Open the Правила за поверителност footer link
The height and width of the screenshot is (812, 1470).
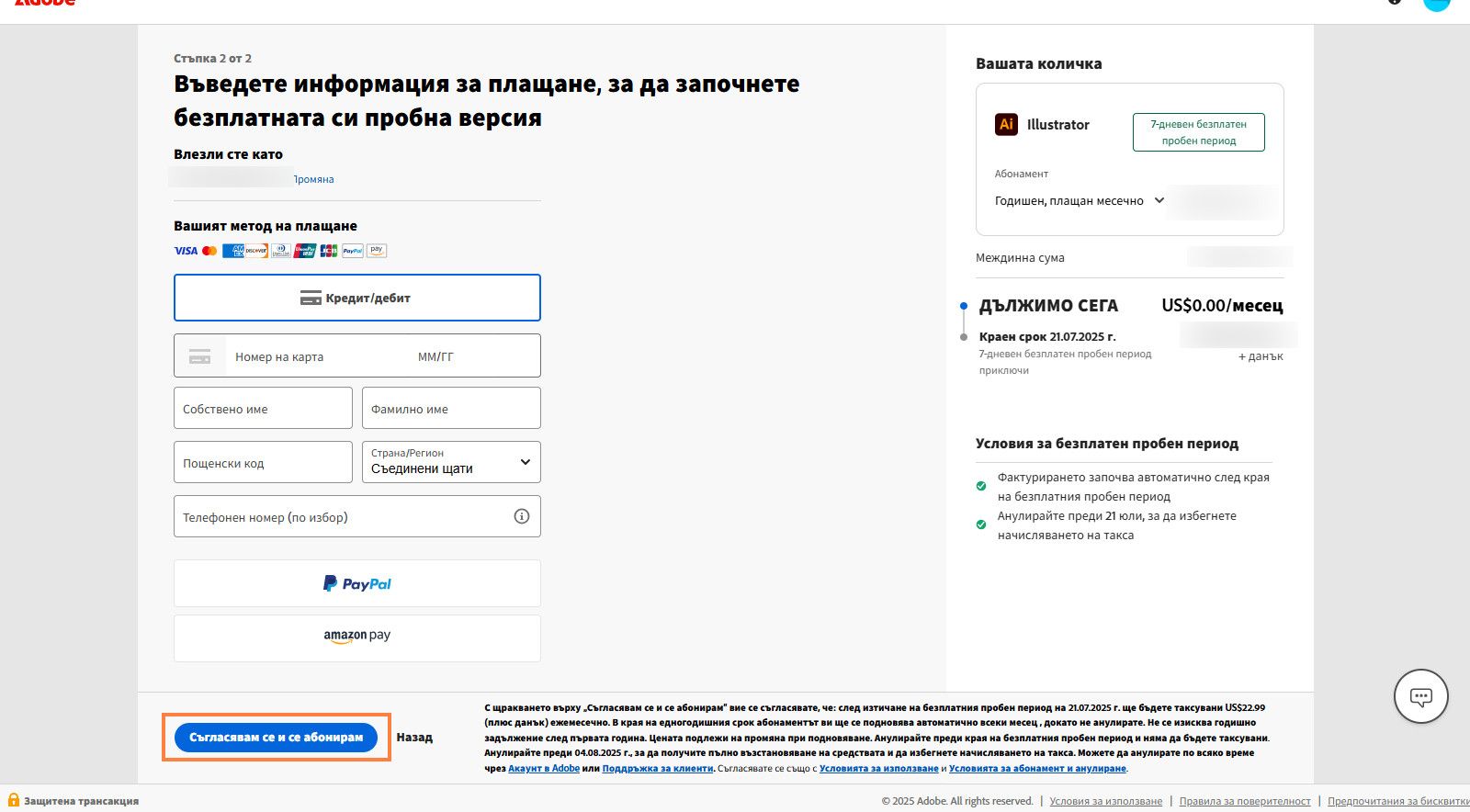tap(1245, 801)
